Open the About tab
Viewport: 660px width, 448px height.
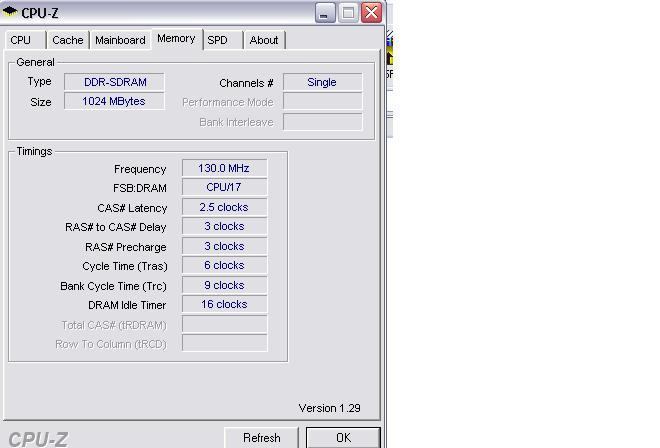(264, 40)
